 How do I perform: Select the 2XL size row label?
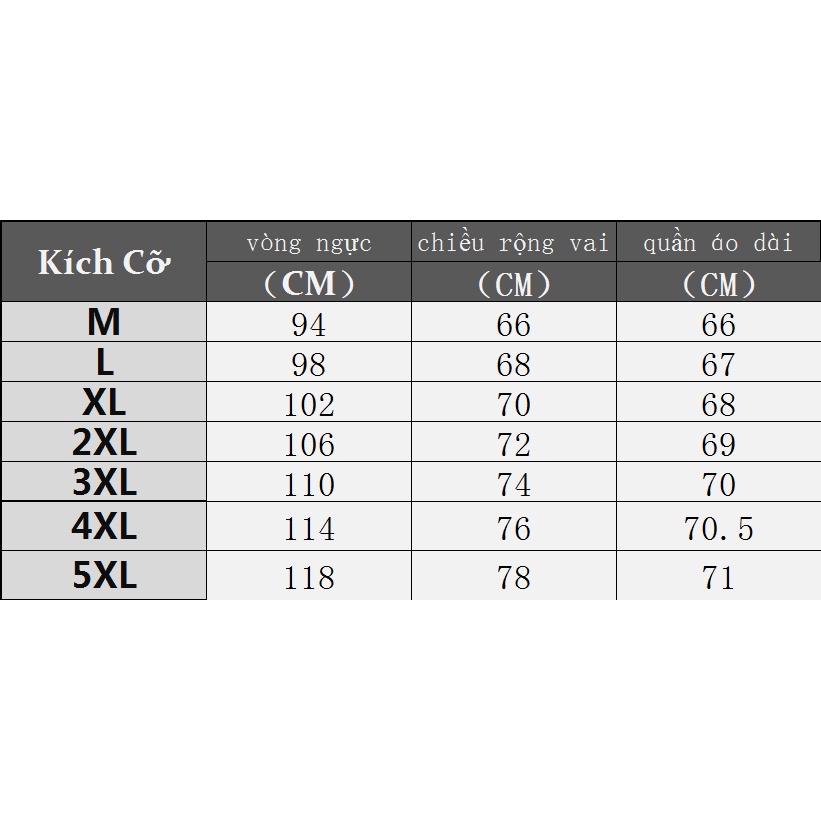coord(104,442)
